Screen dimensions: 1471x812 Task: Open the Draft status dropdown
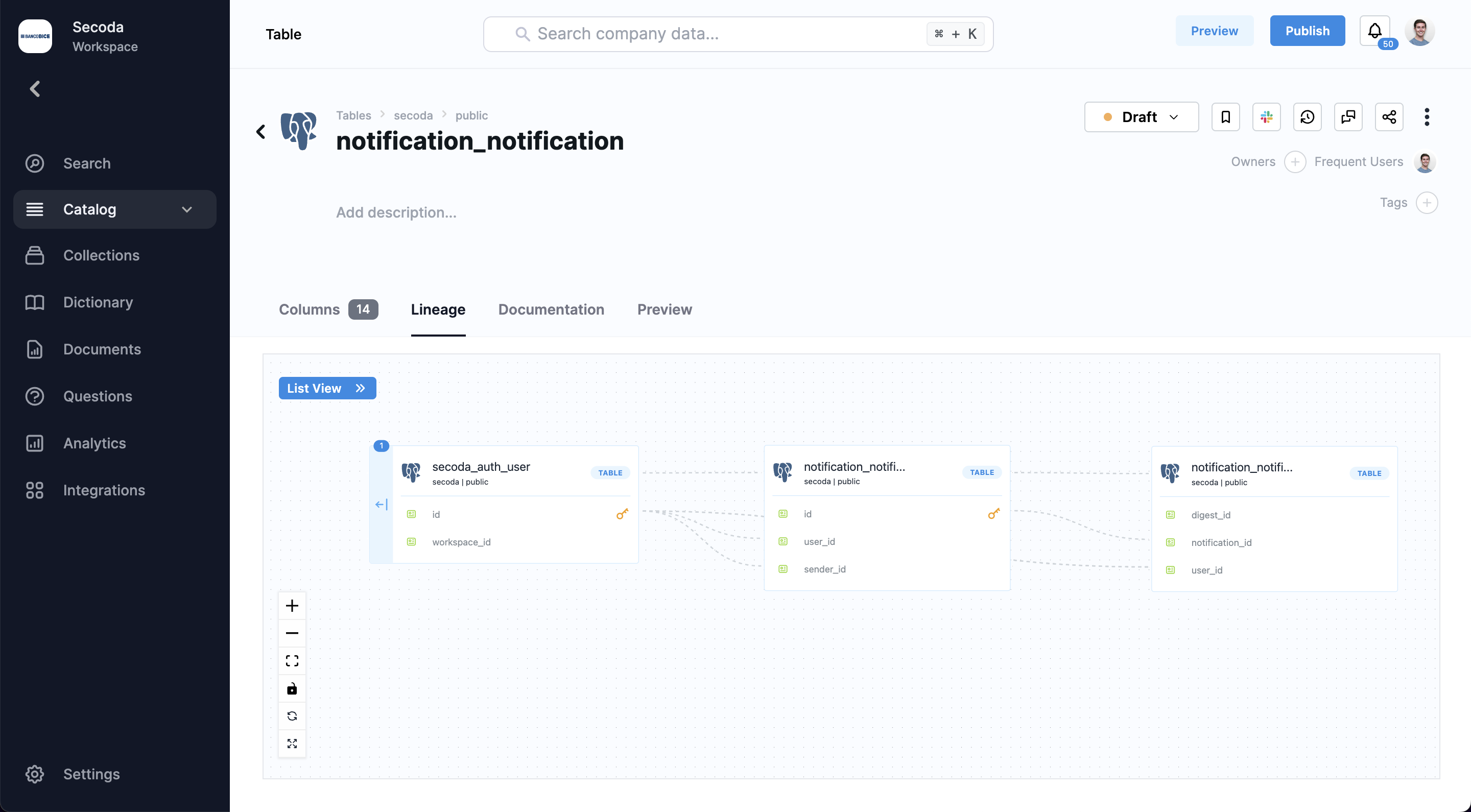1141,117
